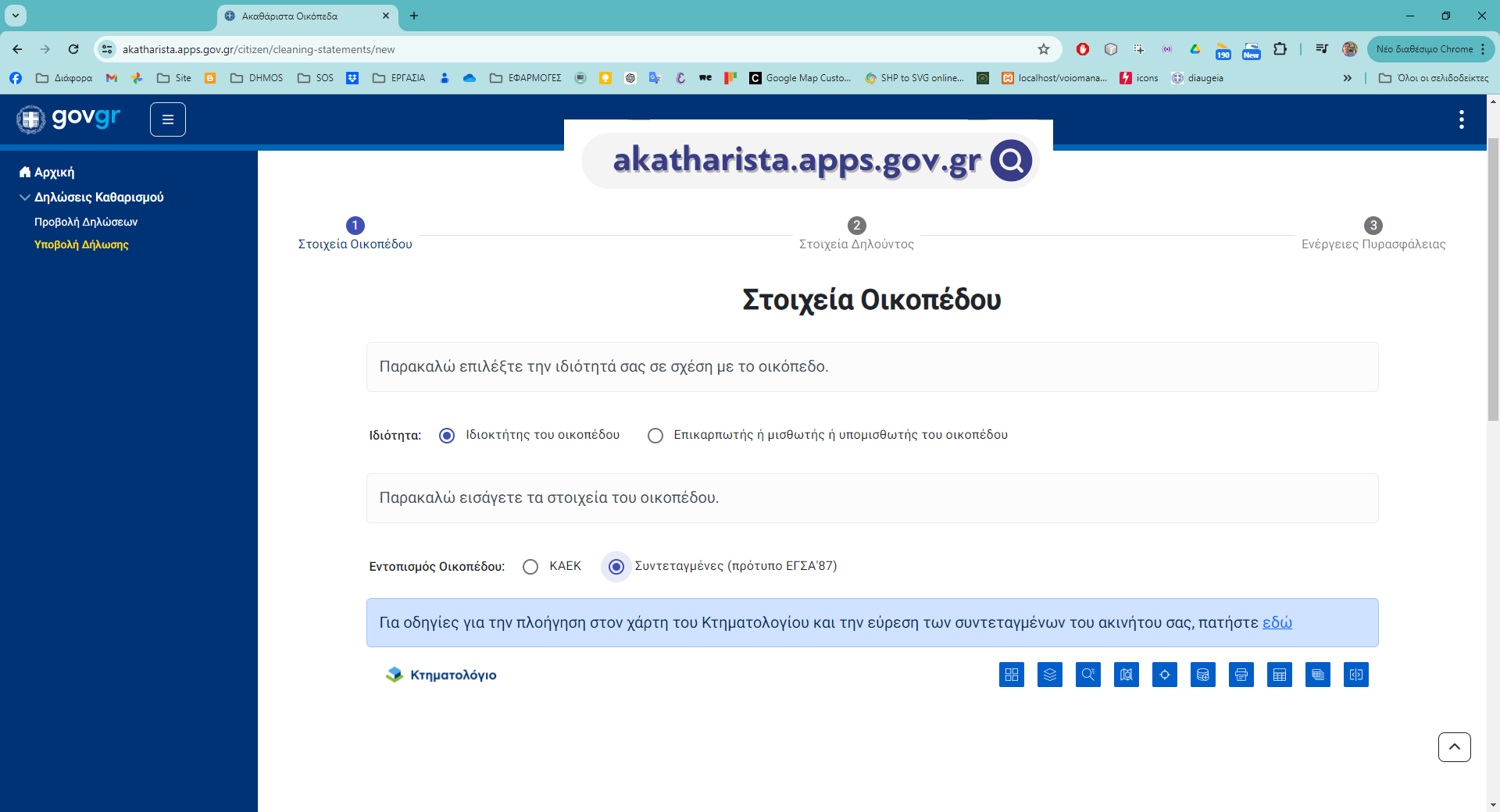Image resolution: width=1500 pixels, height=812 pixels.
Task: Open the add data source tool
Action: tap(1203, 675)
